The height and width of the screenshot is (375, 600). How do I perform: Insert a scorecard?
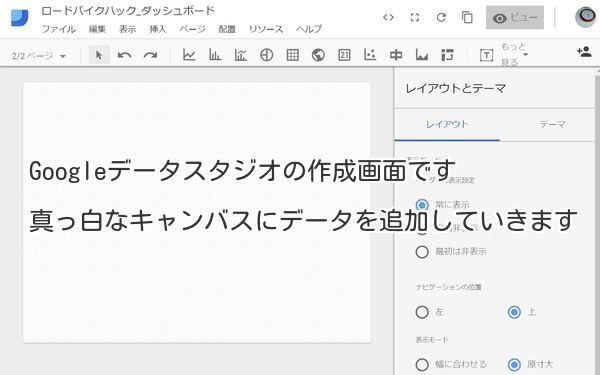(344, 55)
